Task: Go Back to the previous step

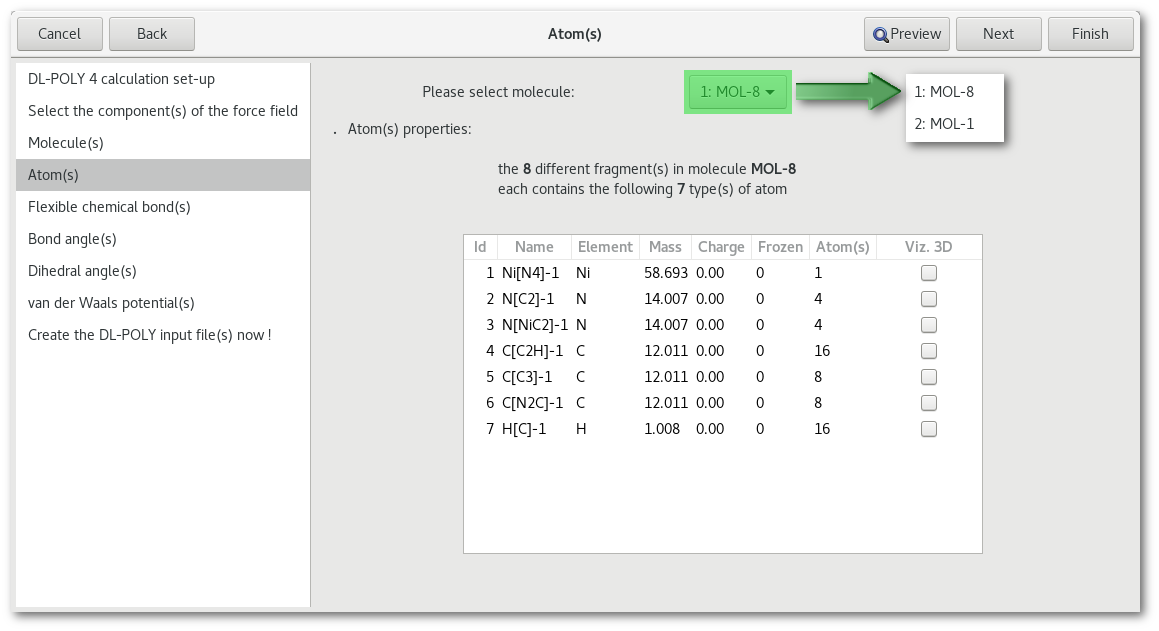Action: coord(152,34)
